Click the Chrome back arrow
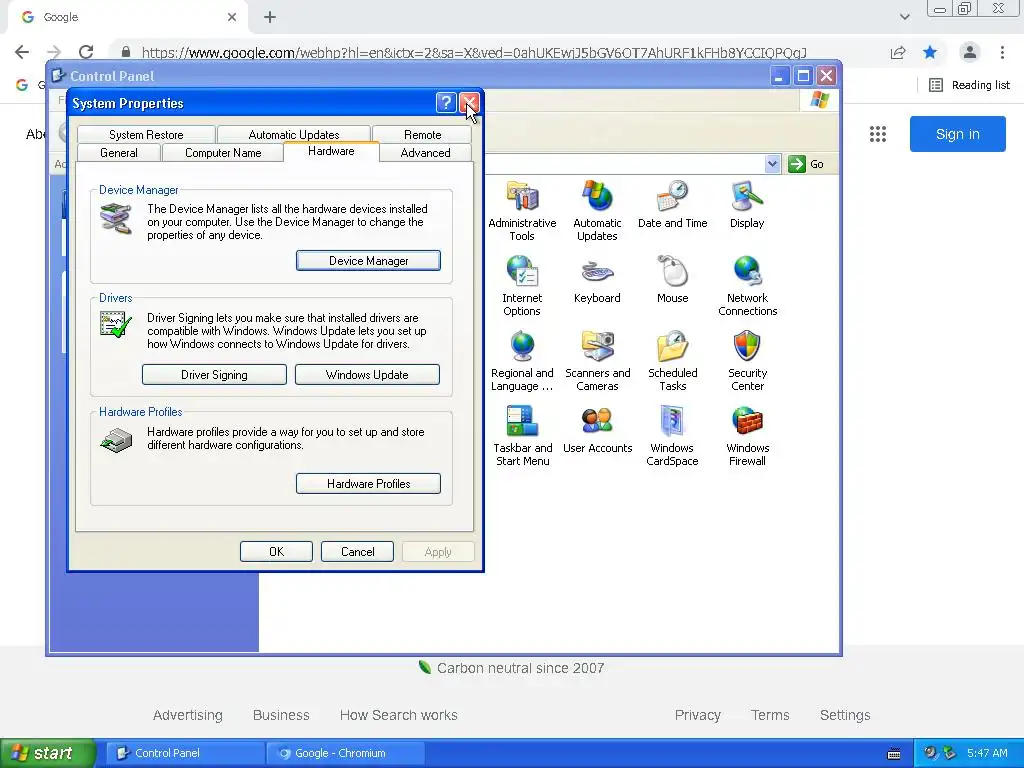The image size is (1024, 768). (x=22, y=52)
